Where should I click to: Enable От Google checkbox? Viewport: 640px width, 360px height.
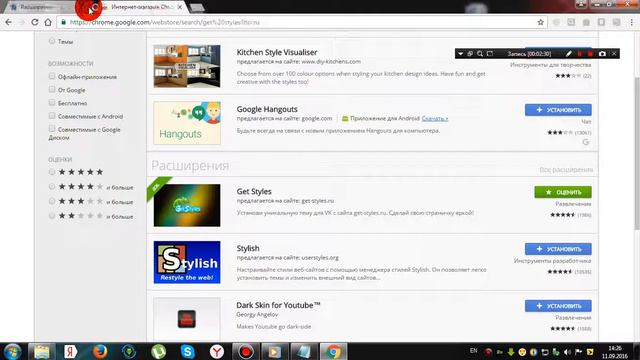tap(52, 89)
